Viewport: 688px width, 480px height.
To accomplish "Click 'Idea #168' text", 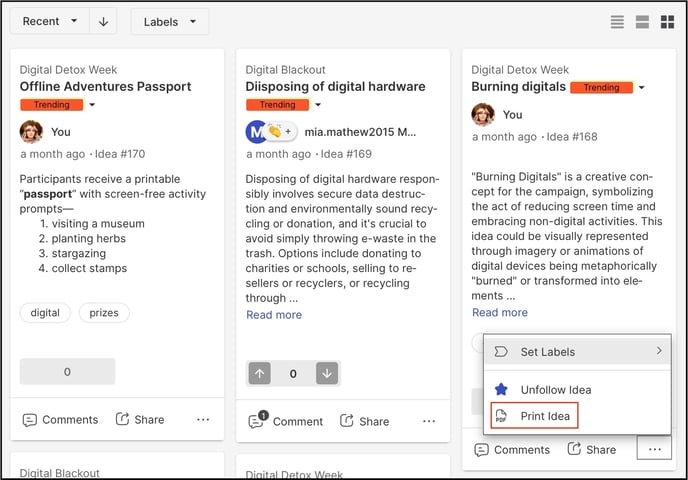I will click(x=572, y=137).
